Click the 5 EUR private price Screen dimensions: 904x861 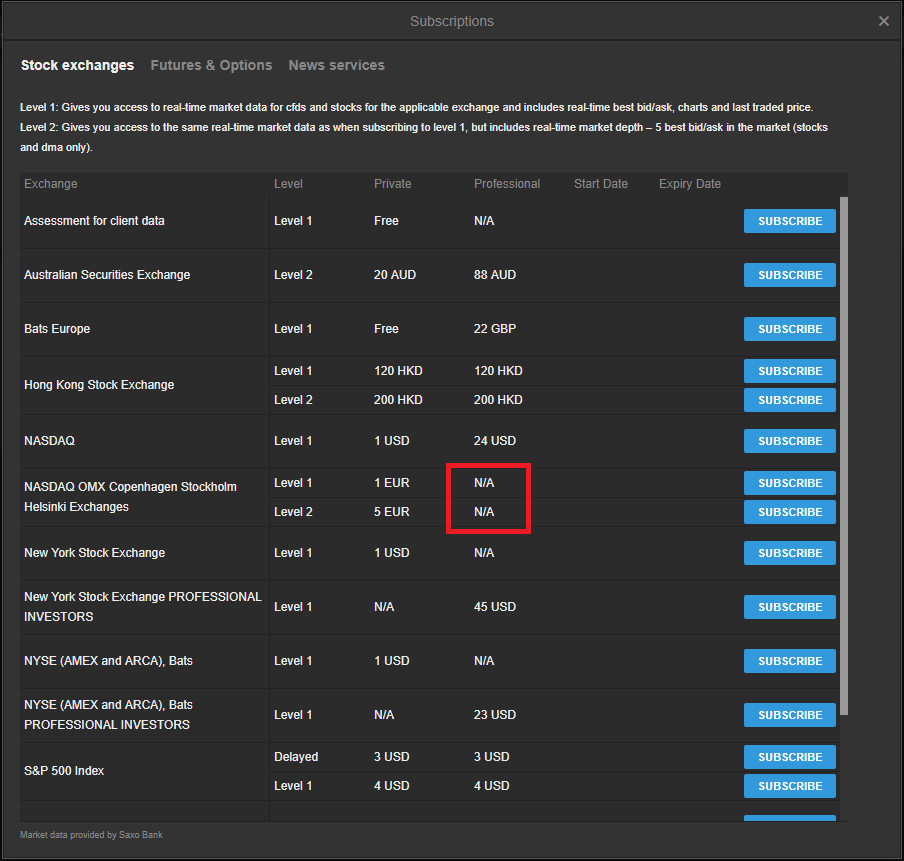tap(391, 512)
